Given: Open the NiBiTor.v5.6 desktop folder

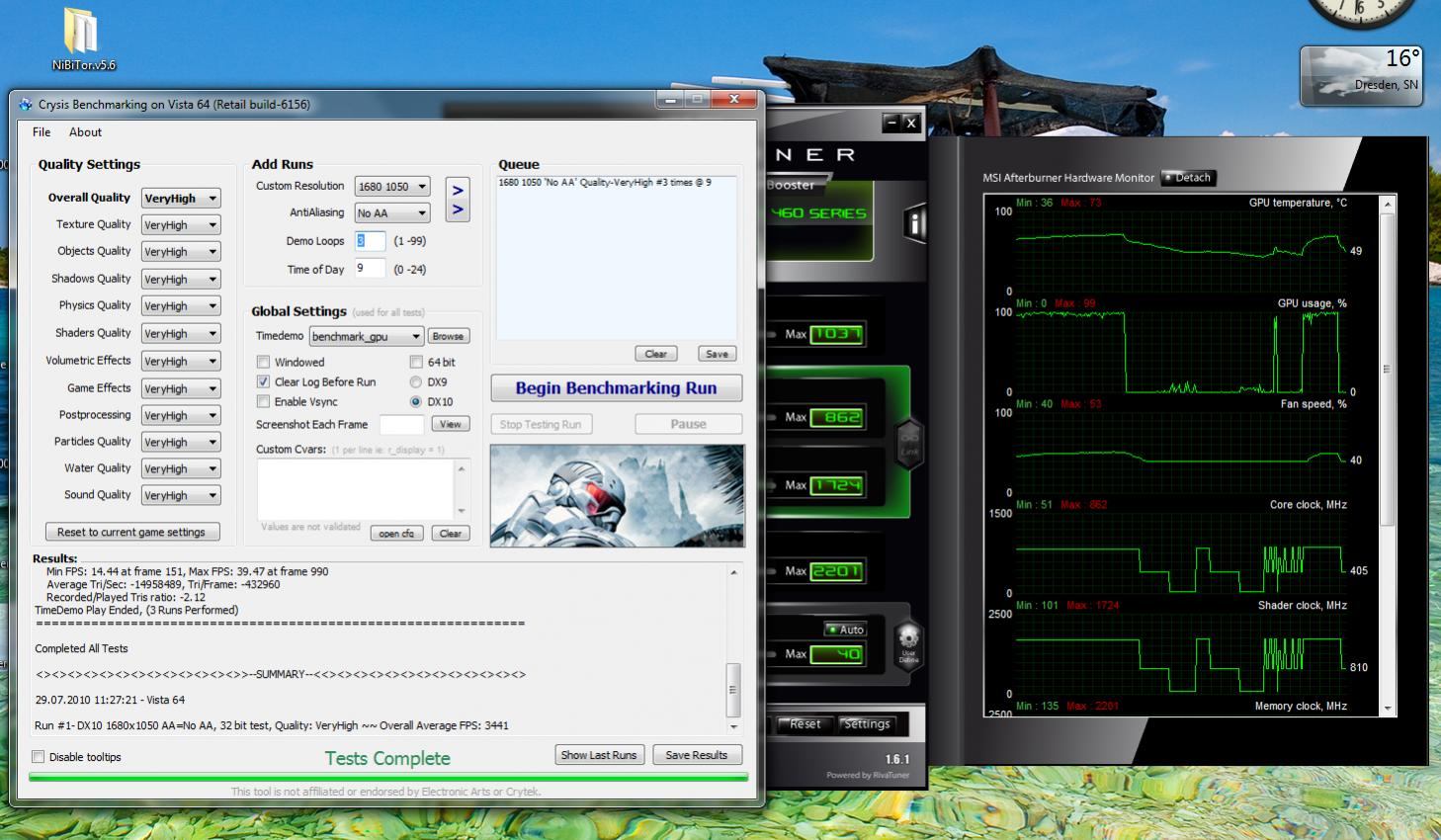Looking at the screenshot, I should [83, 38].
